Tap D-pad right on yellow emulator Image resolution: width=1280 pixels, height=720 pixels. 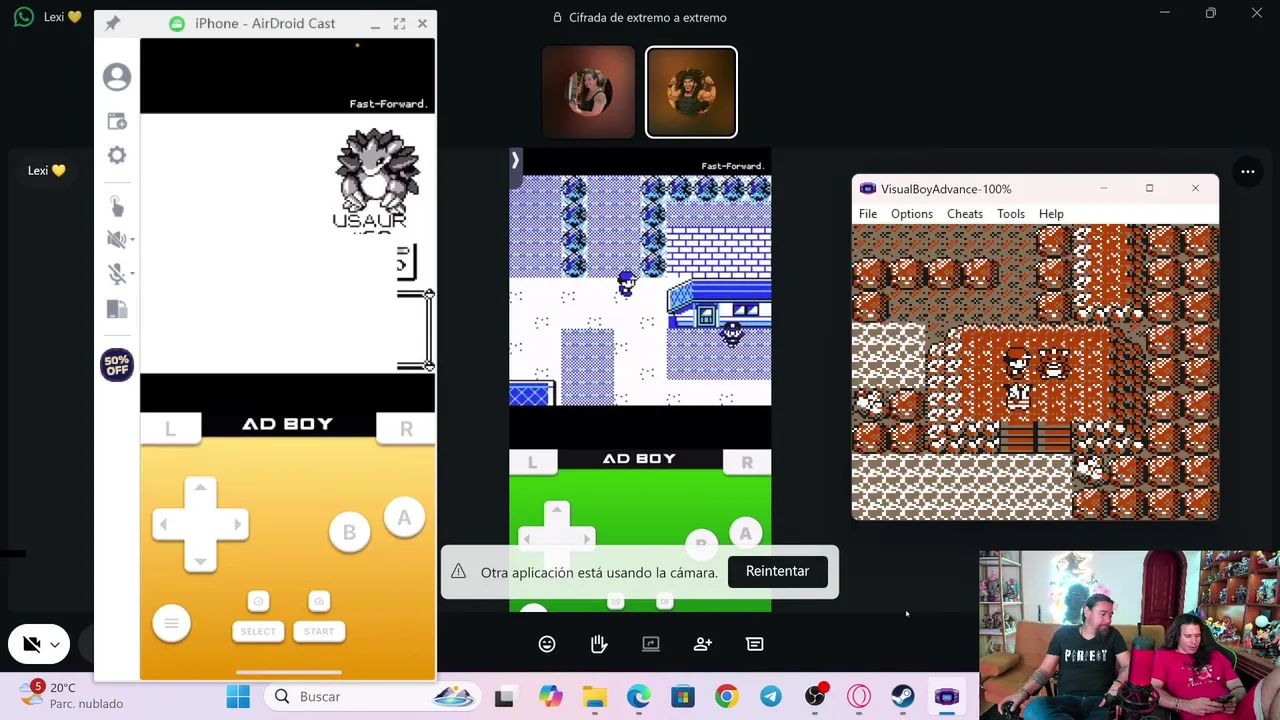pos(235,524)
